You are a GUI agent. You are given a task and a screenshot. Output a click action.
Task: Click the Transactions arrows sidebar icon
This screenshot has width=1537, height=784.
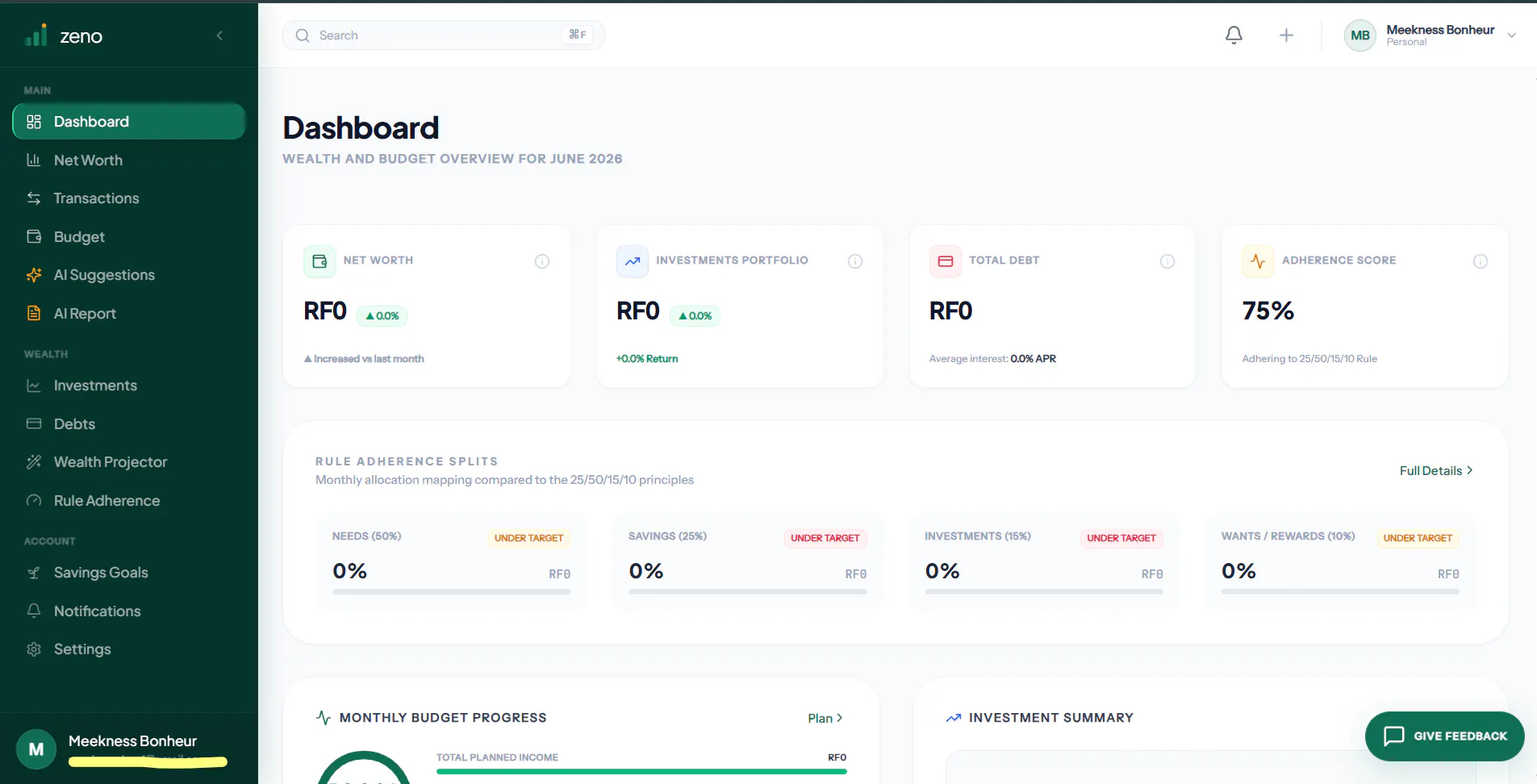pos(34,198)
